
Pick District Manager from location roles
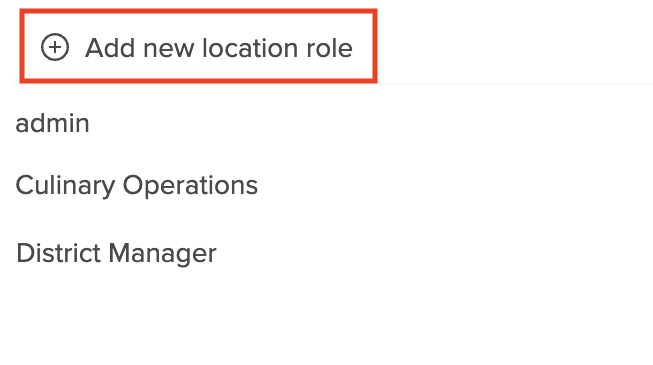(x=116, y=253)
